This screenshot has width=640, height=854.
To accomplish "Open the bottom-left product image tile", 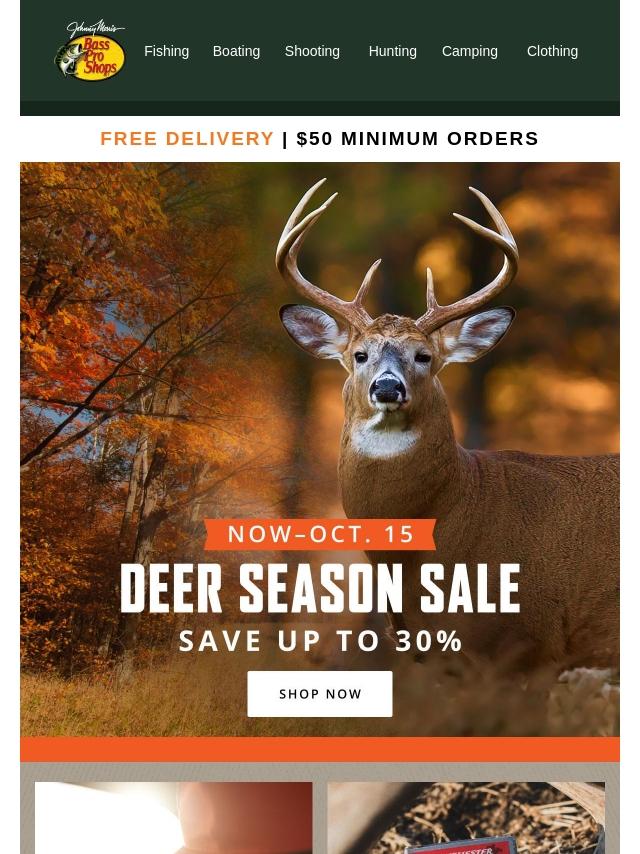I will pyautogui.click(x=174, y=818).
